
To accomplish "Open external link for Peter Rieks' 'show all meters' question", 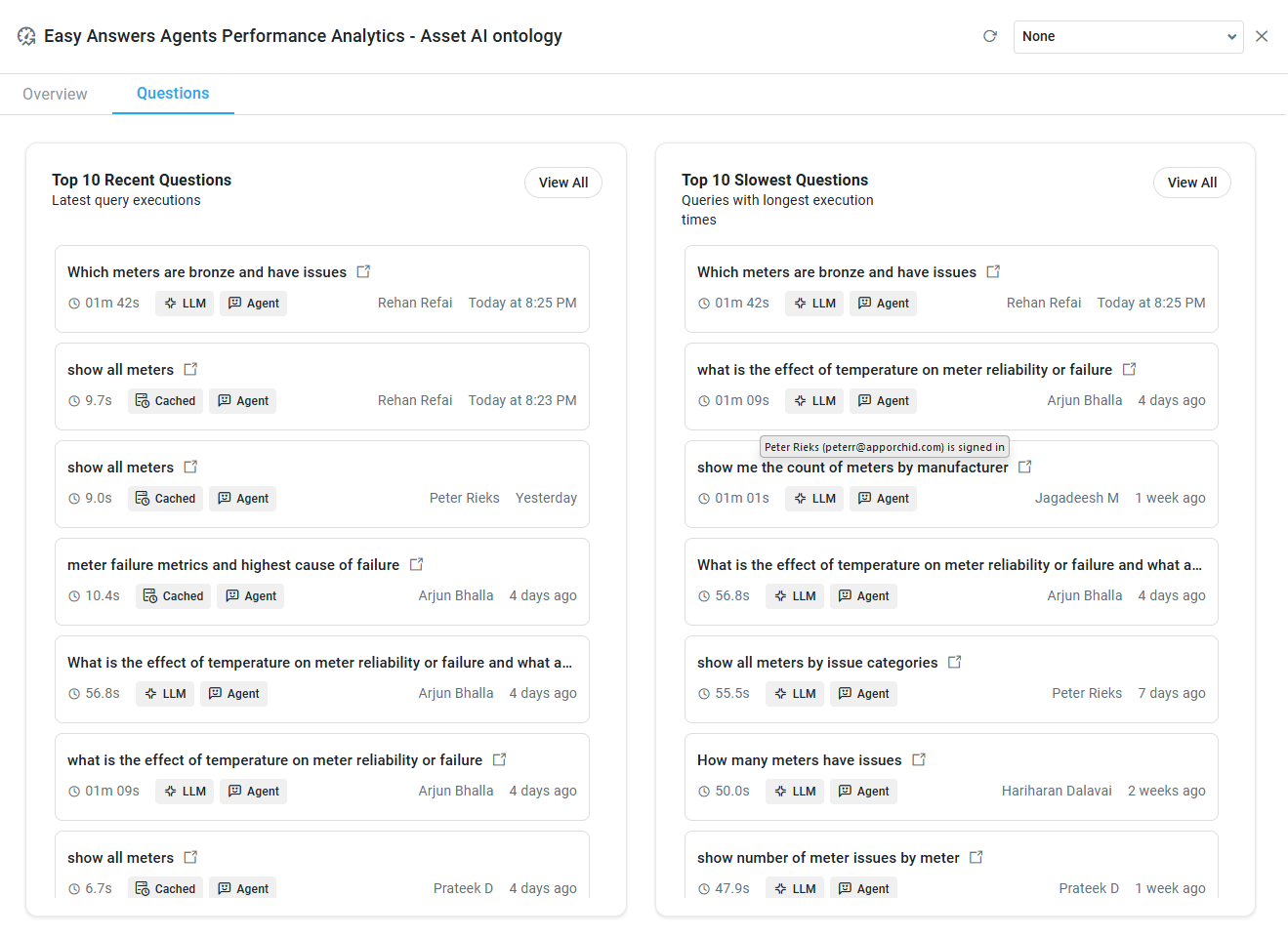I will (x=190, y=467).
